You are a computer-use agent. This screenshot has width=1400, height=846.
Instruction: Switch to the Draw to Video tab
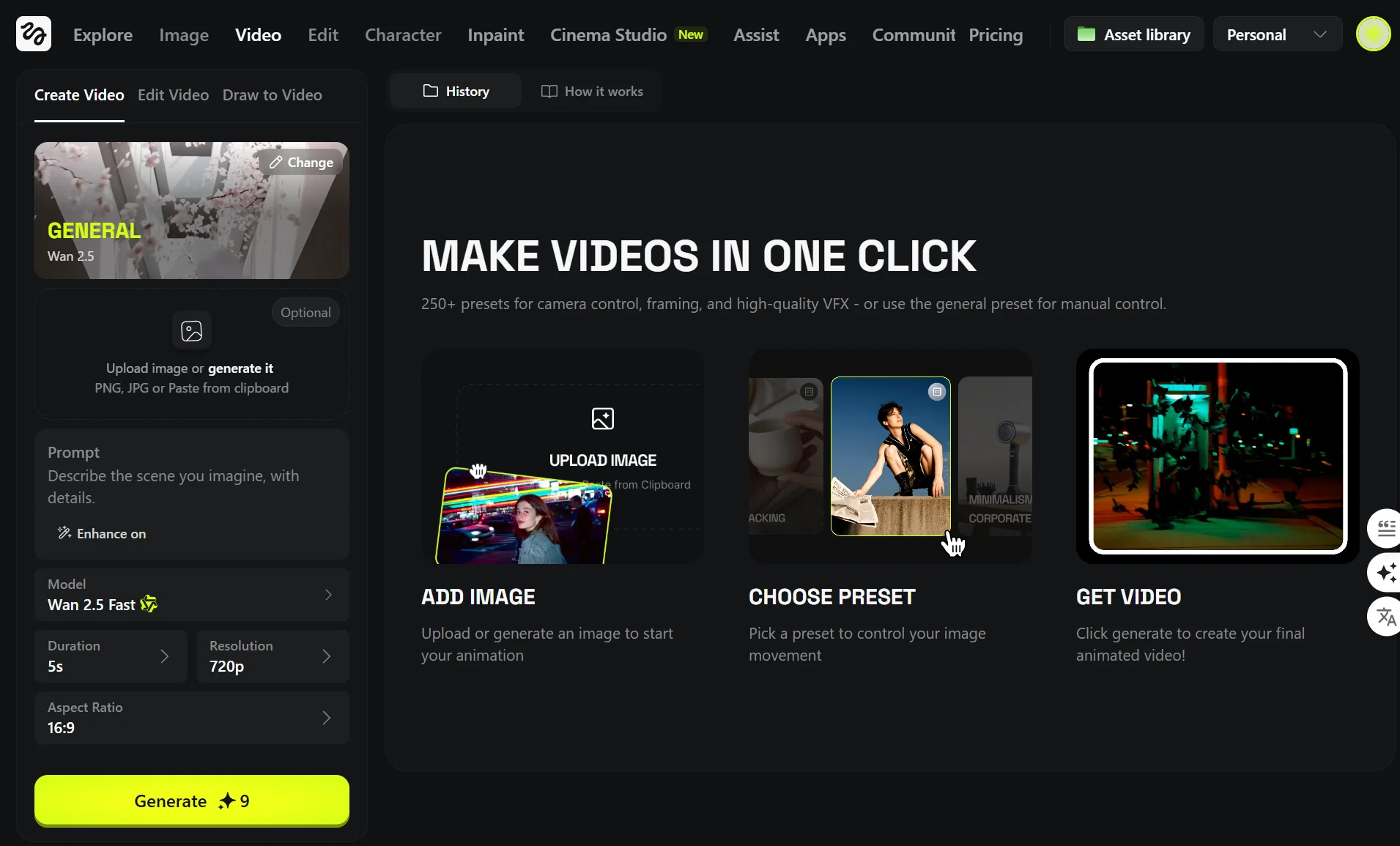(272, 95)
